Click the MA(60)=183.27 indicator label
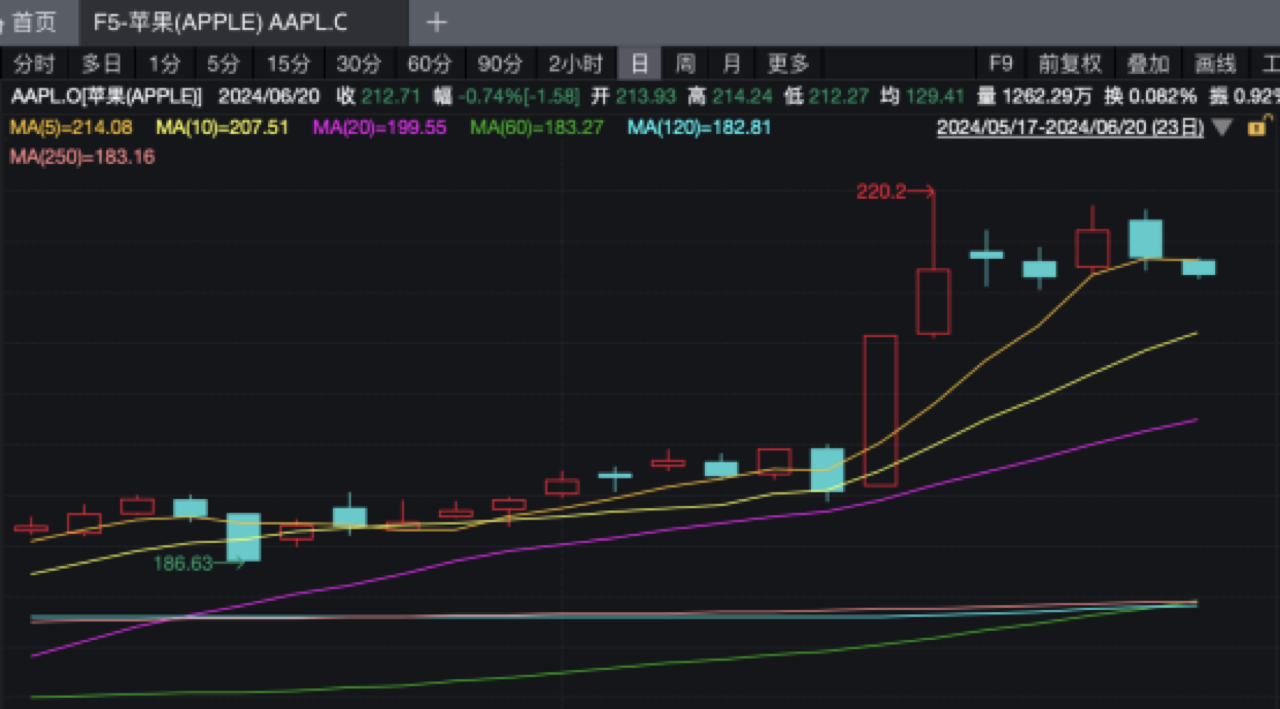1280x709 pixels. [537, 128]
